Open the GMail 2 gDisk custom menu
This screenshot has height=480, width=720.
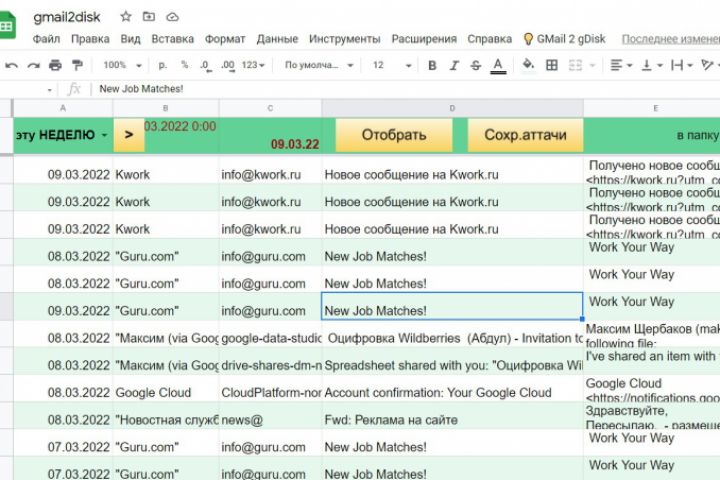[x=565, y=39]
